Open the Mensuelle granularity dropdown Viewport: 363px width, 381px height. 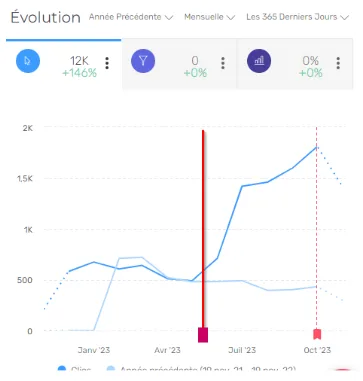(x=210, y=17)
